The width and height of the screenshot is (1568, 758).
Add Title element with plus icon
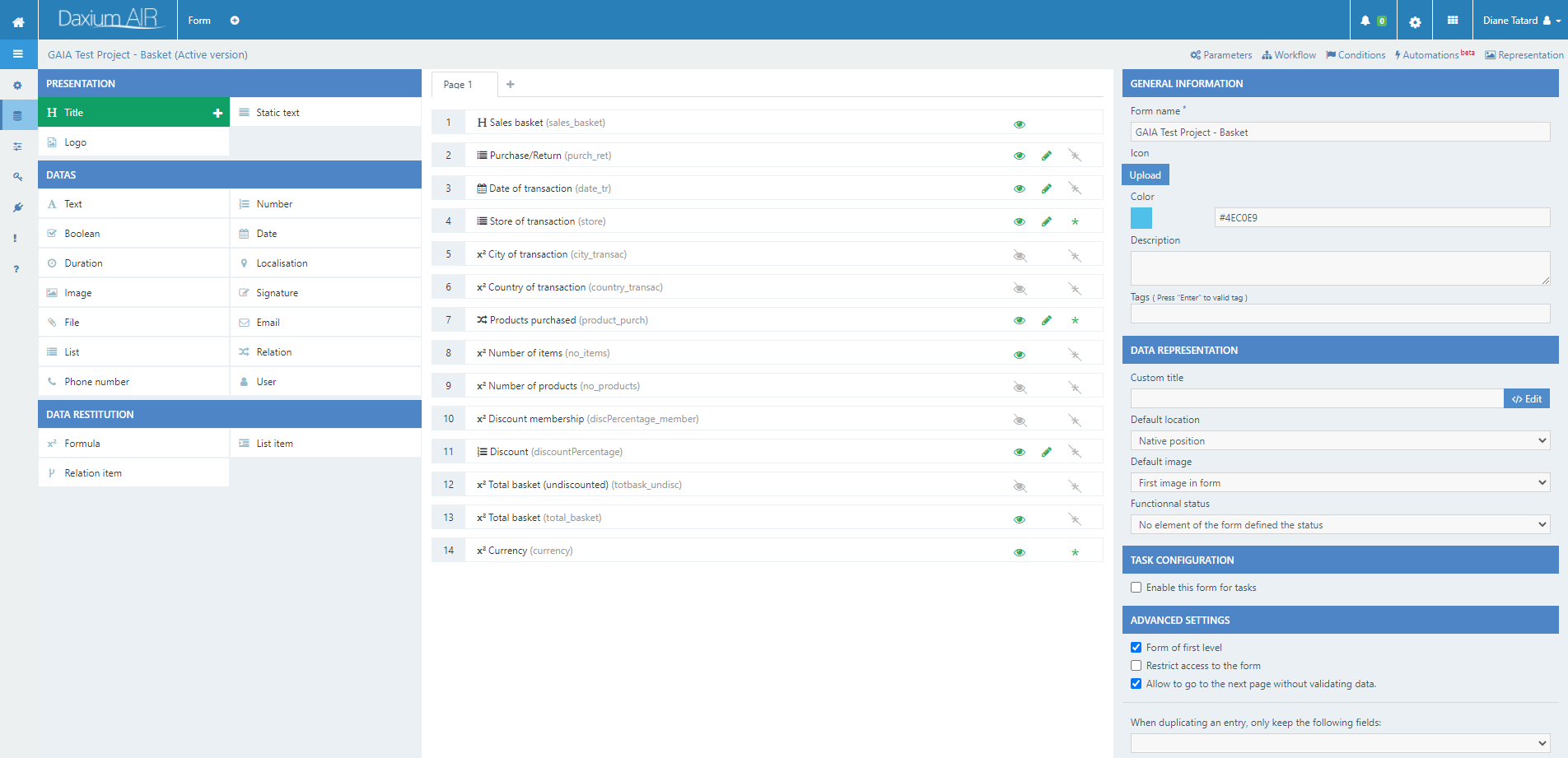point(217,113)
